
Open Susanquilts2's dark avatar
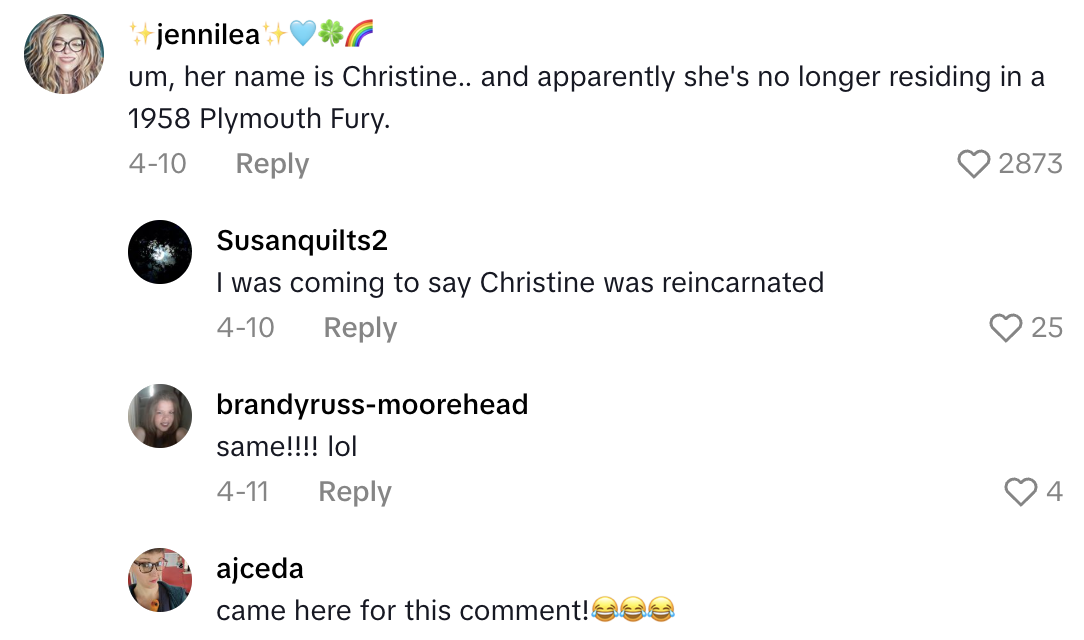[160, 252]
